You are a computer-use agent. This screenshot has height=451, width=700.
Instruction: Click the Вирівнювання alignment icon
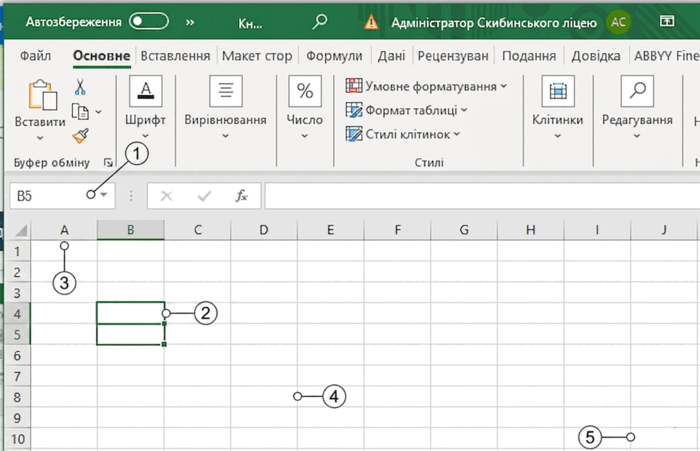point(225,91)
